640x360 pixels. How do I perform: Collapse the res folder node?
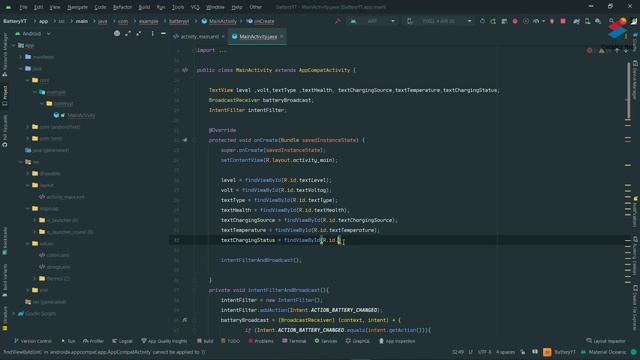(21, 162)
